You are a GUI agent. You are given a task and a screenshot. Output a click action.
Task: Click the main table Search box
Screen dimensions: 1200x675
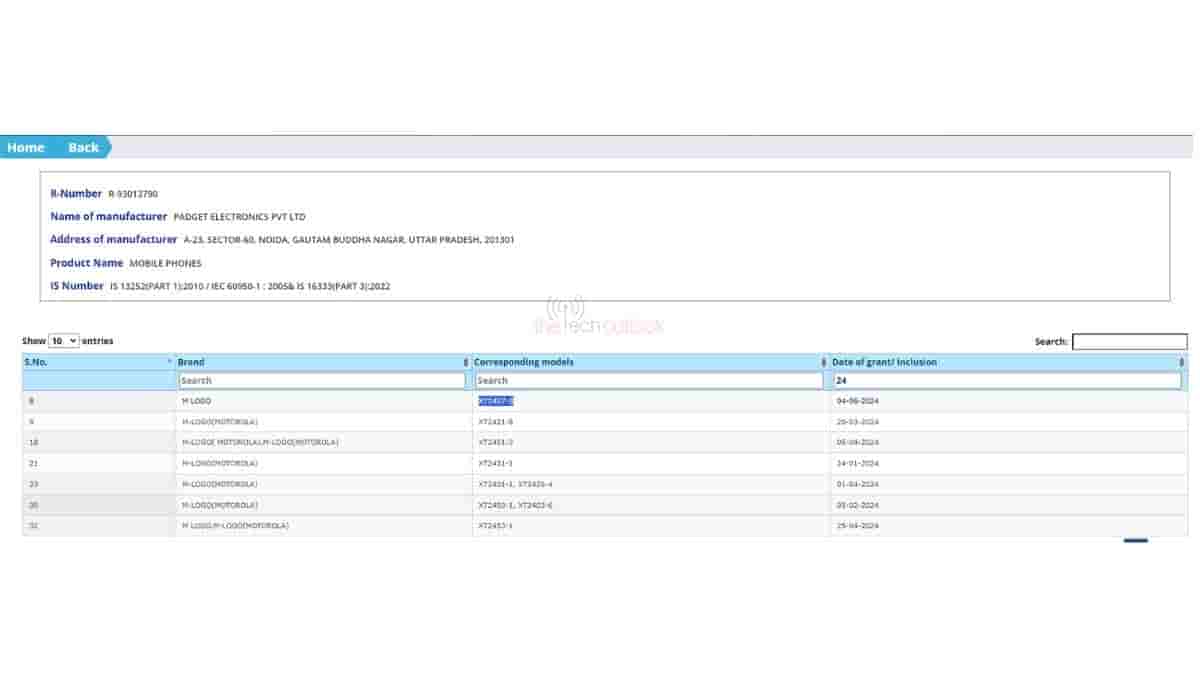coord(1129,342)
